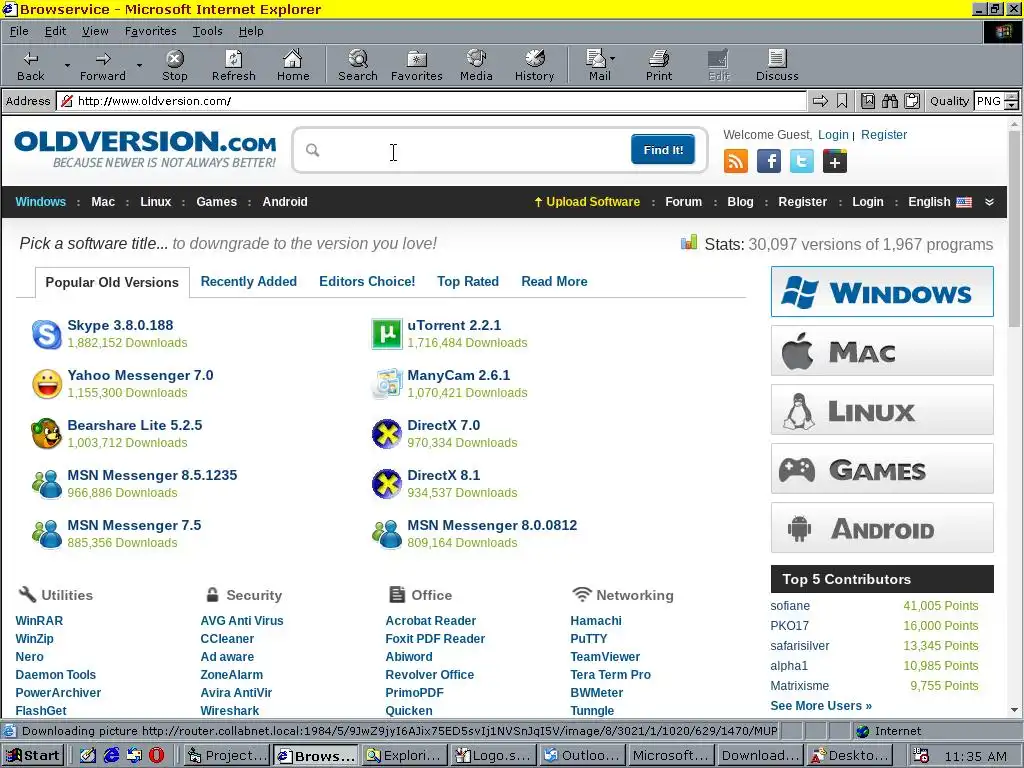Refresh the current page

coord(233,65)
